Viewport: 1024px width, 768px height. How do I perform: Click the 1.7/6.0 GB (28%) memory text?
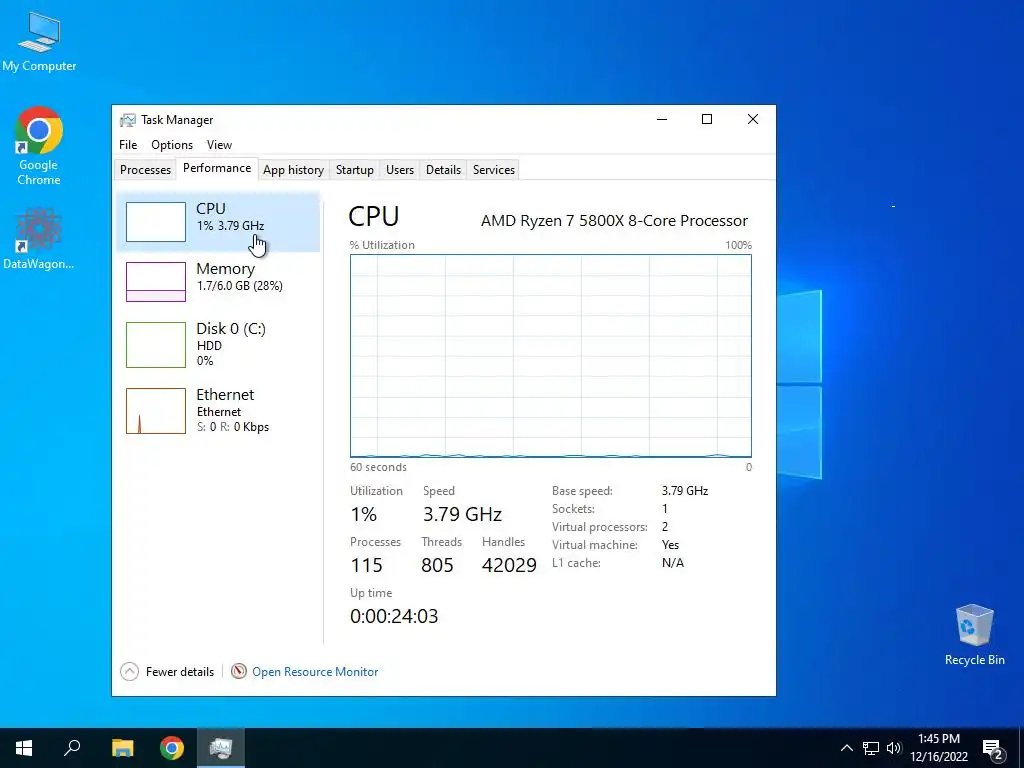coord(240,285)
